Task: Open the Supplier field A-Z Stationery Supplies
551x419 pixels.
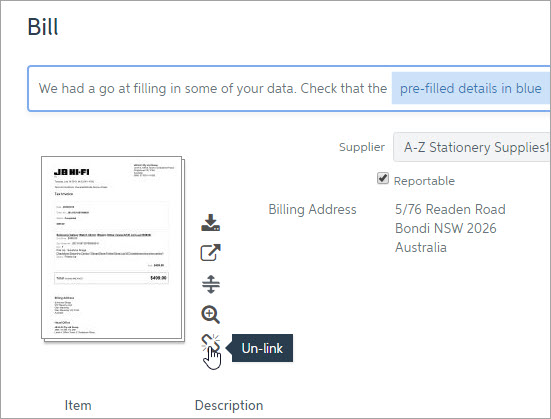Action: tap(472, 147)
